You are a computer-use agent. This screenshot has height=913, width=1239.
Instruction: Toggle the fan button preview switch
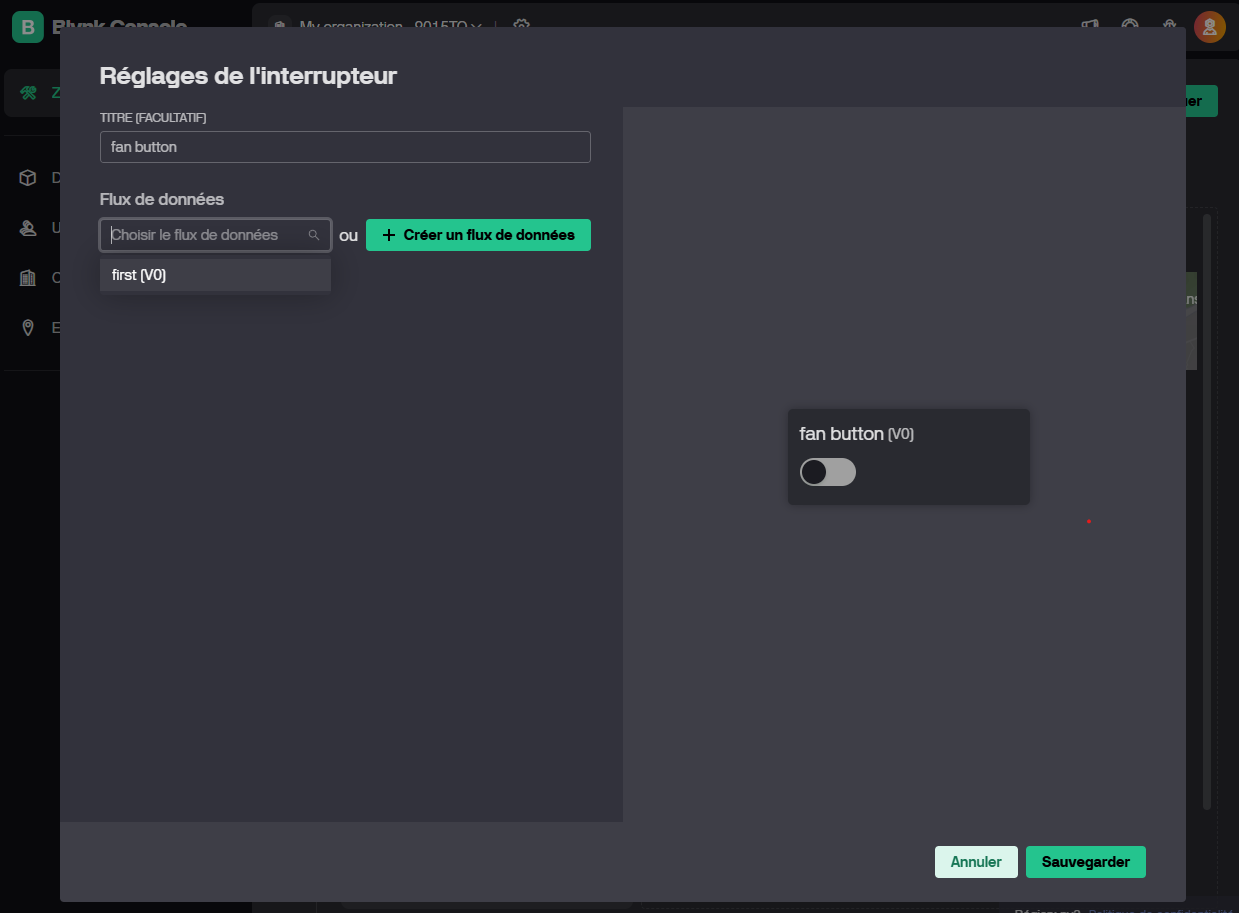pyautogui.click(x=828, y=472)
